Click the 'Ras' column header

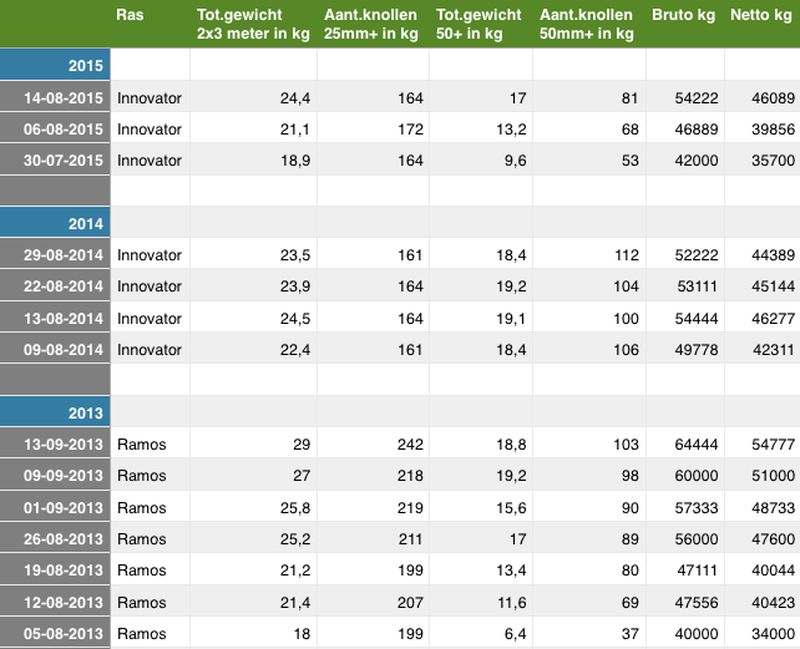point(129,15)
